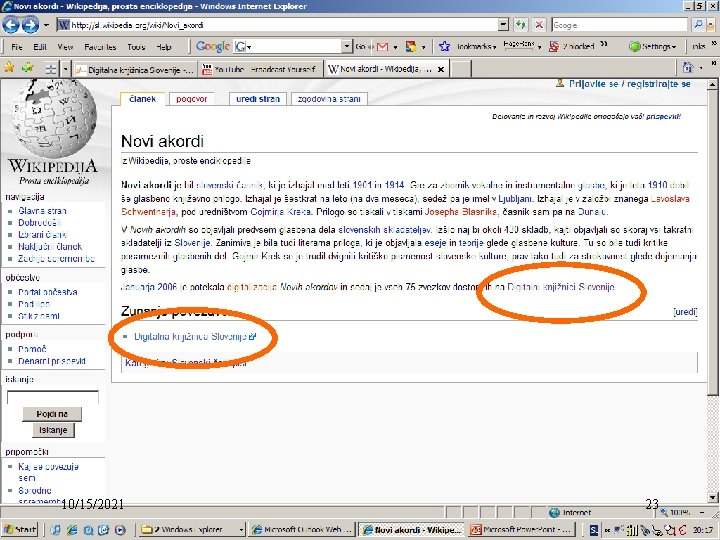Open Digitalna knjižnica Slovenije external link
This screenshot has height=540, width=720.
tap(194, 337)
